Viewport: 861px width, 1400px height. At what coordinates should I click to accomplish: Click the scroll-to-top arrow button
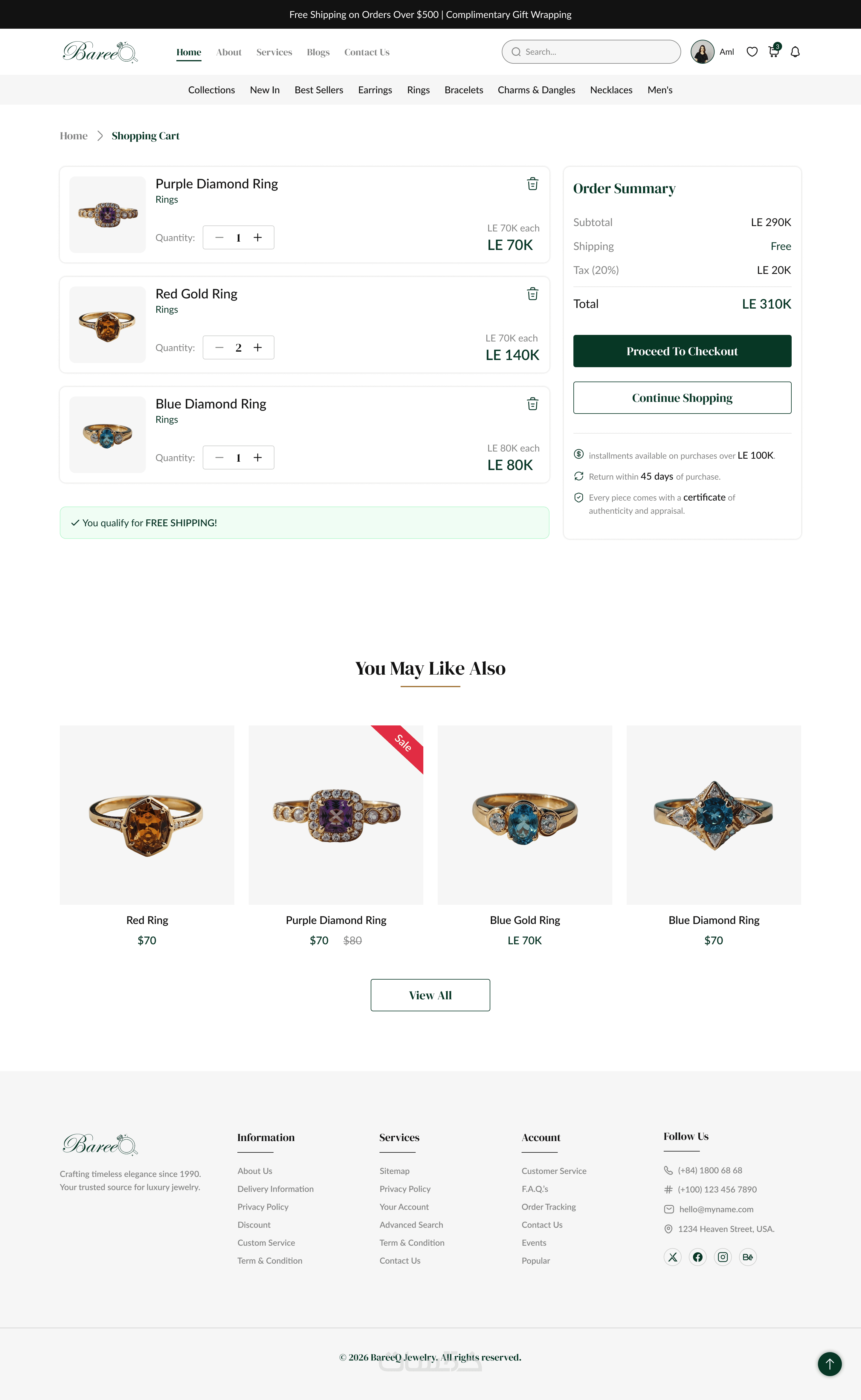[x=829, y=1364]
